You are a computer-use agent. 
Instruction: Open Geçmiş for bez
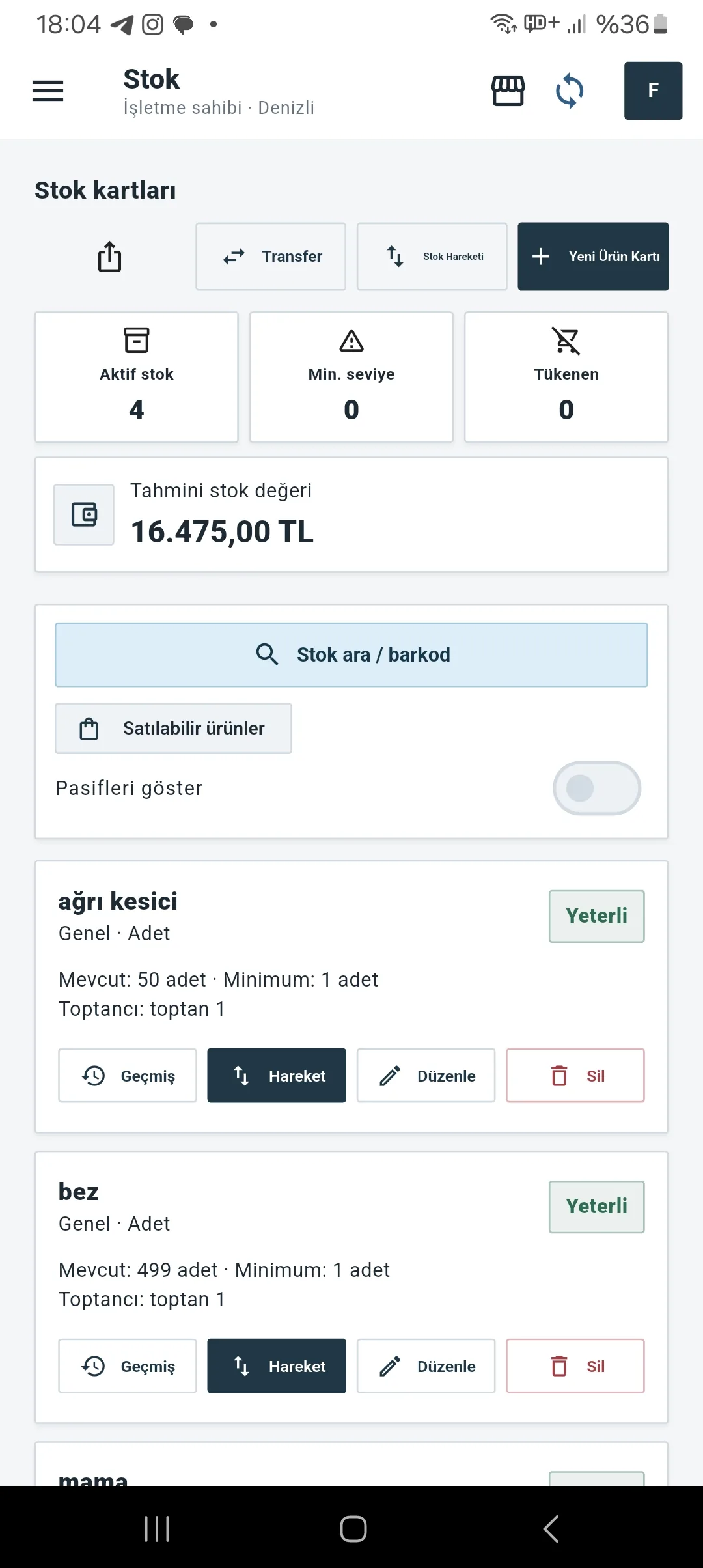pyautogui.click(x=128, y=1365)
